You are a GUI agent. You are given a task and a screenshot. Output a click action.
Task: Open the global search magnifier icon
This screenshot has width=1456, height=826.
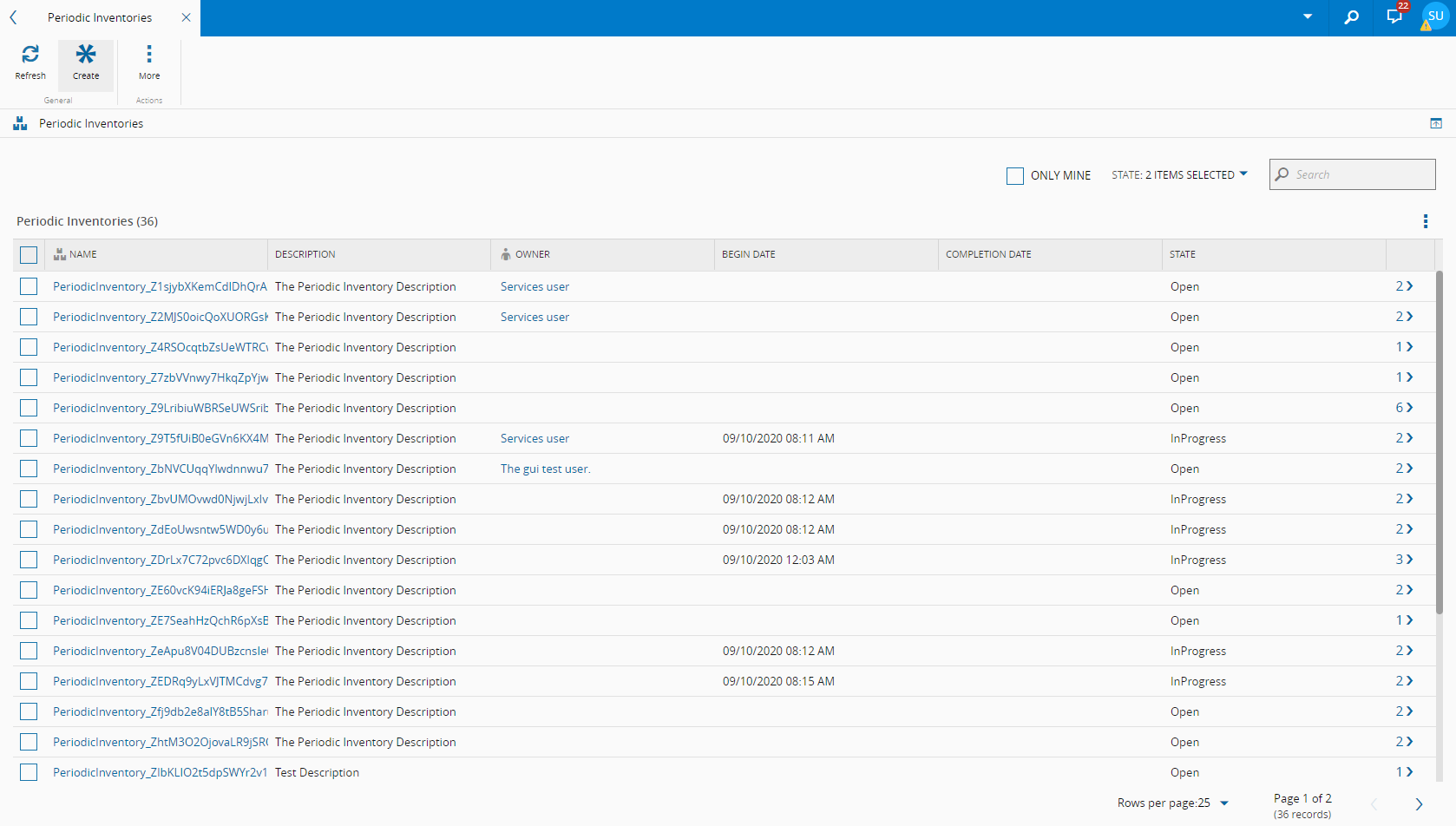pyautogui.click(x=1351, y=17)
